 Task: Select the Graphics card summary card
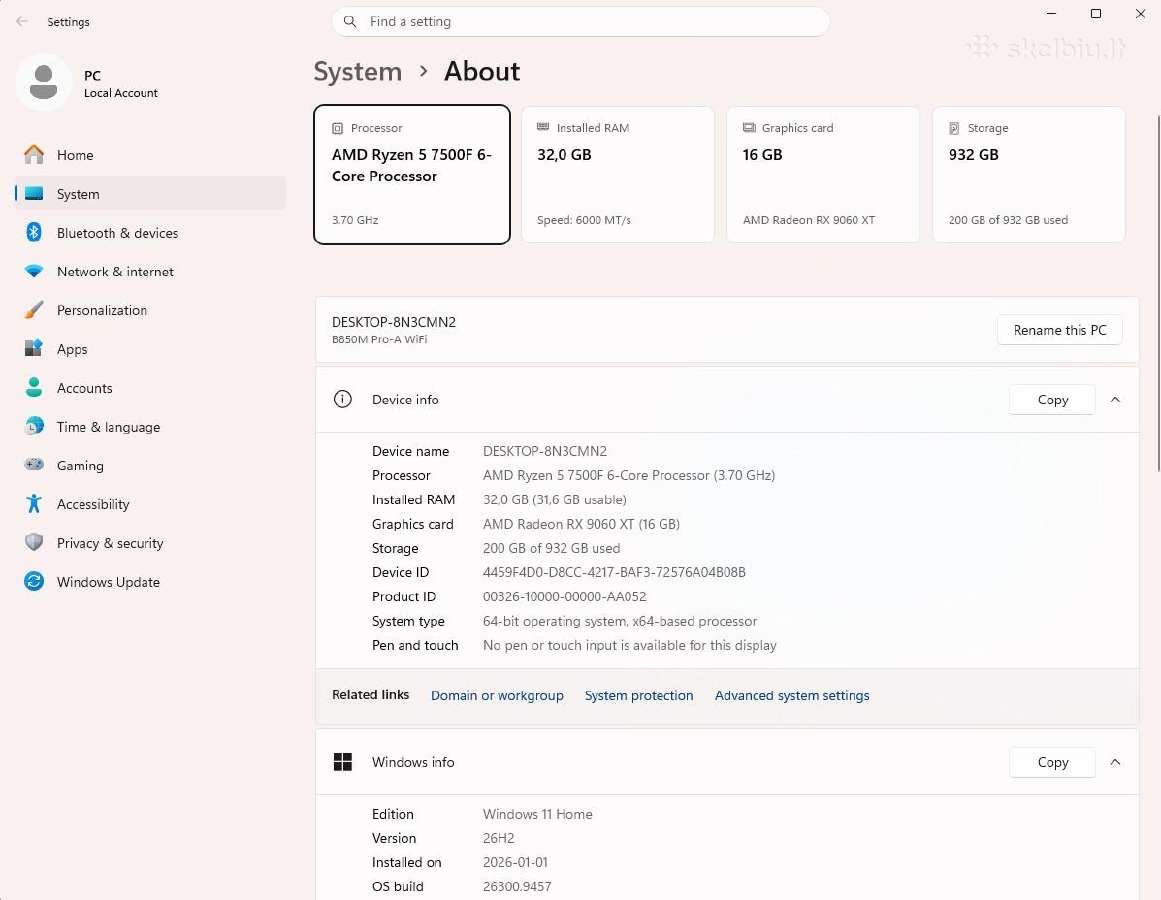coord(823,175)
